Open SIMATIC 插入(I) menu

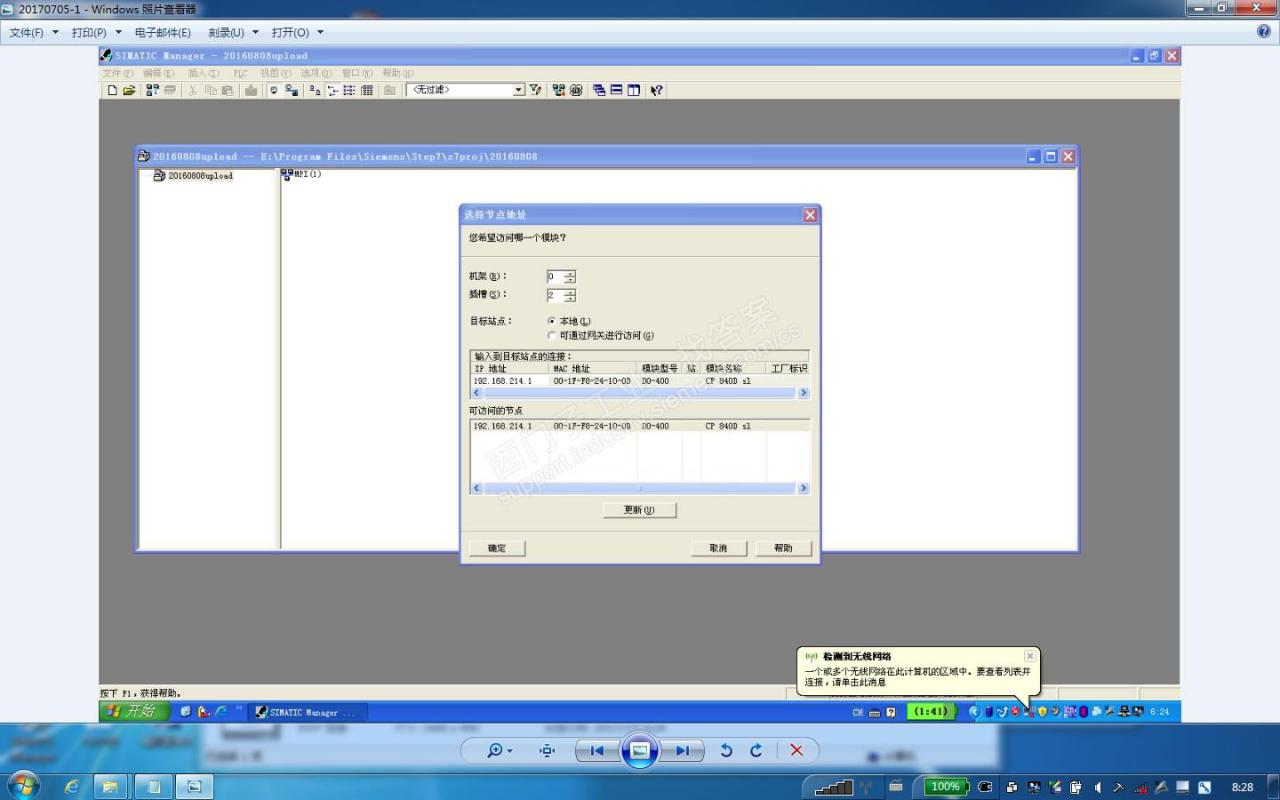(x=203, y=73)
